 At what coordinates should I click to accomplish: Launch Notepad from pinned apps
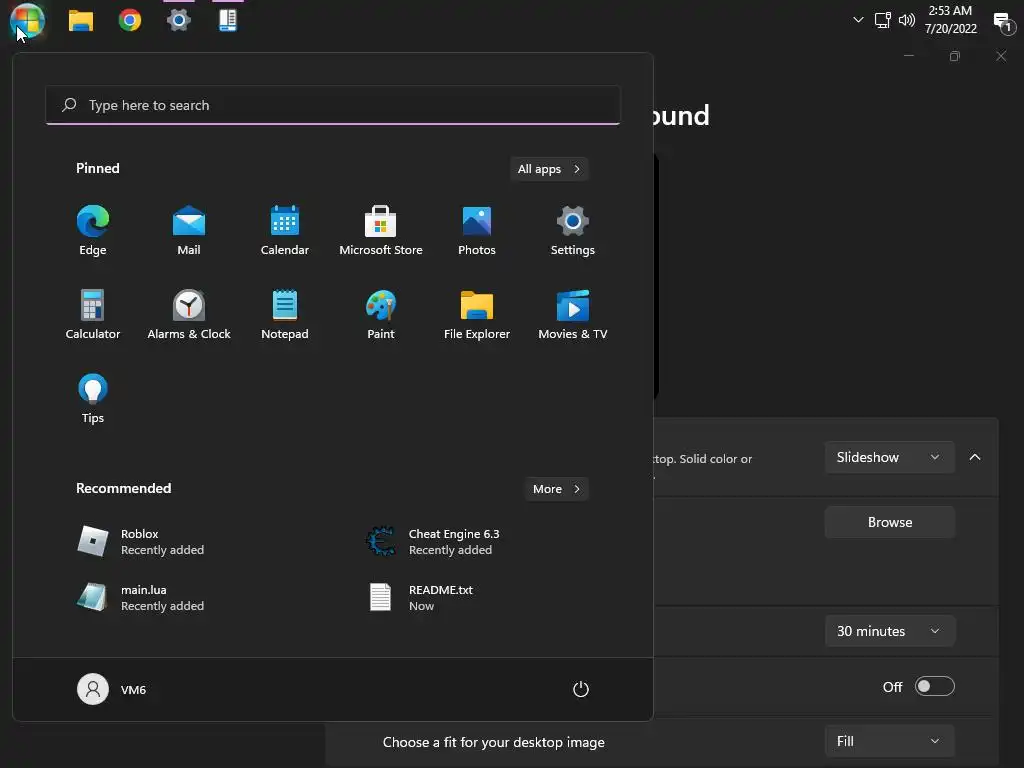(285, 314)
